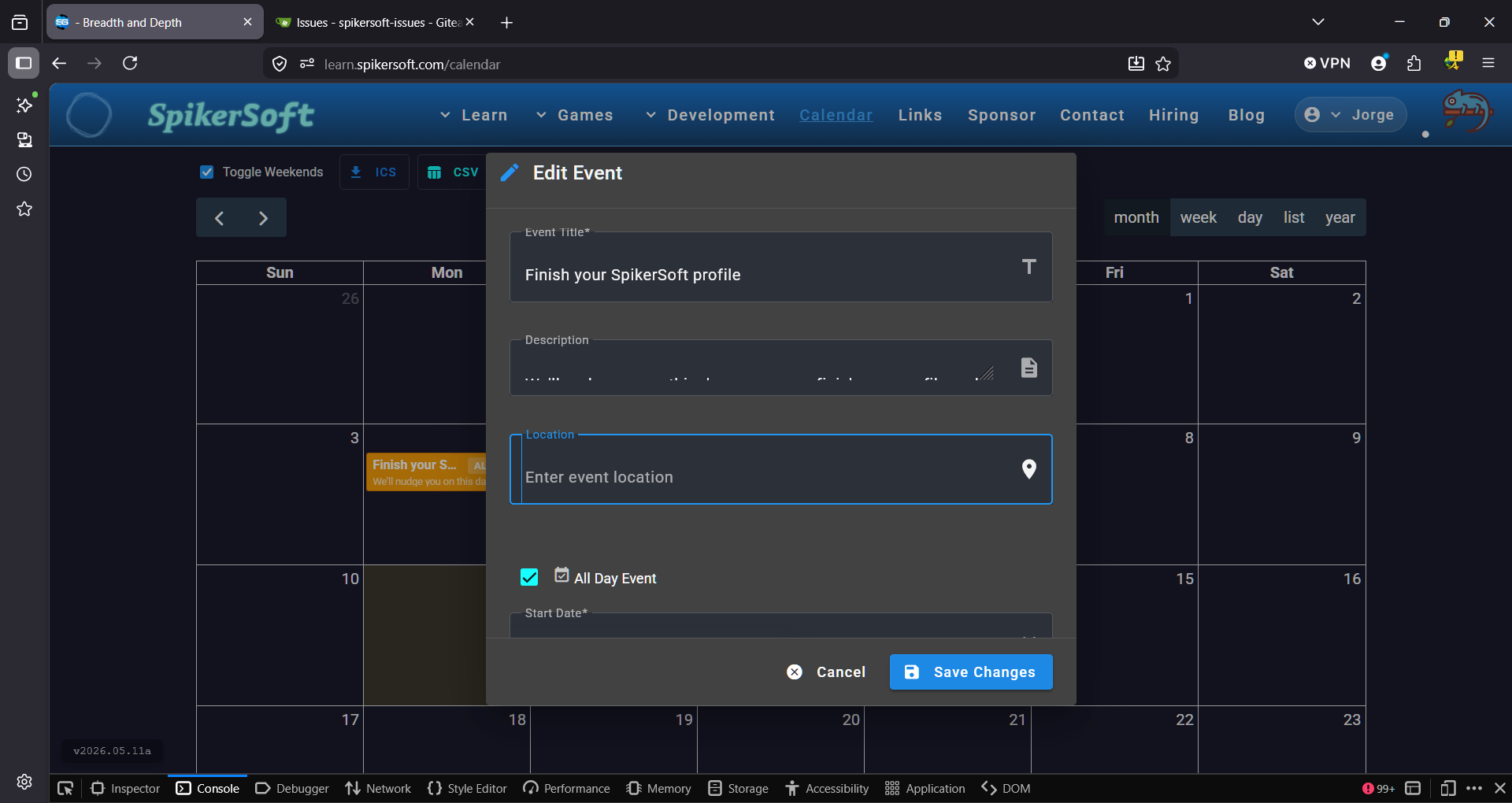Image resolution: width=1512 pixels, height=803 pixels.
Task: Download calendar as ICS file
Action: (x=374, y=172)
